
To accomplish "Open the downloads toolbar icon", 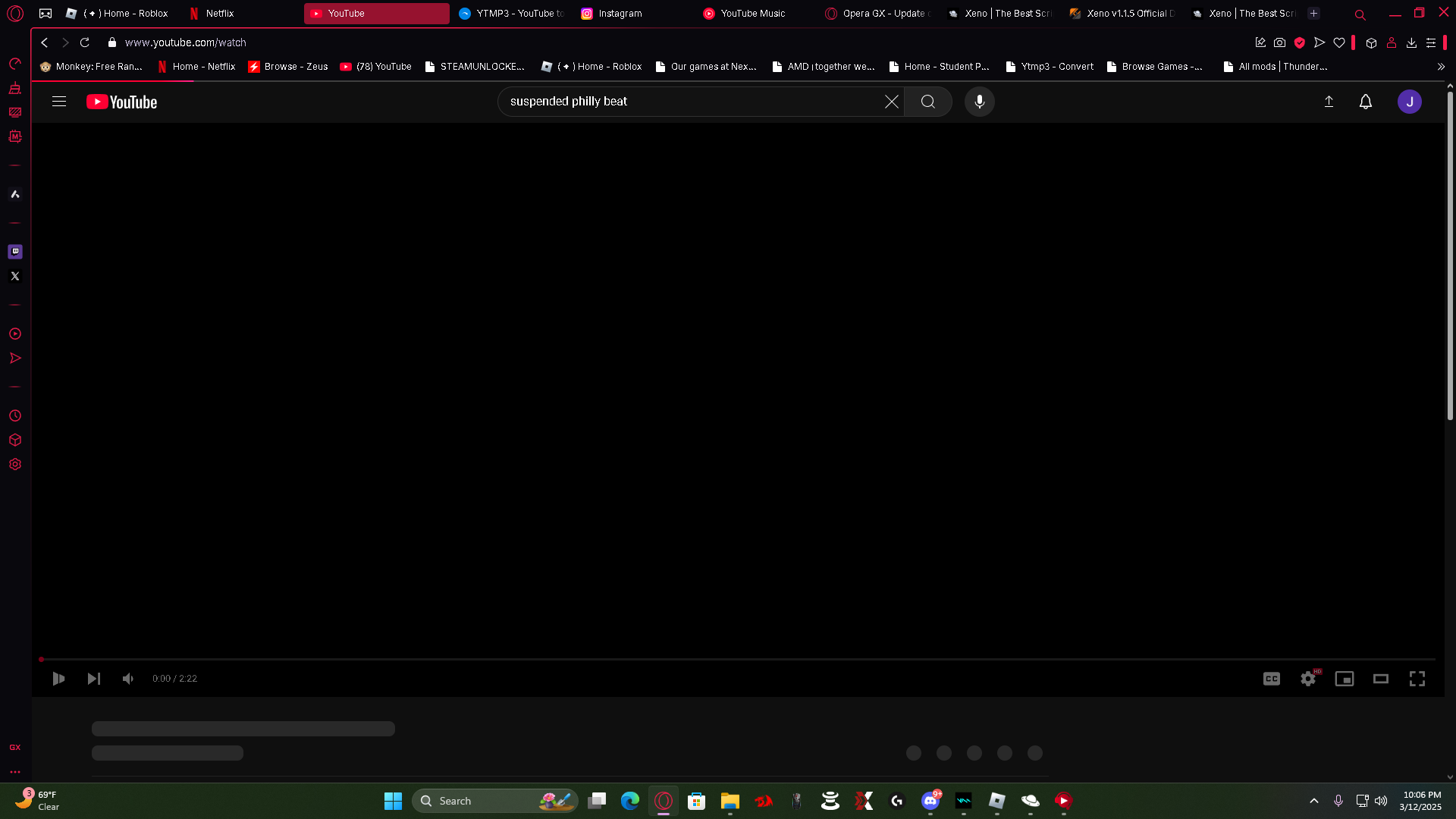I will (1411, 42).
